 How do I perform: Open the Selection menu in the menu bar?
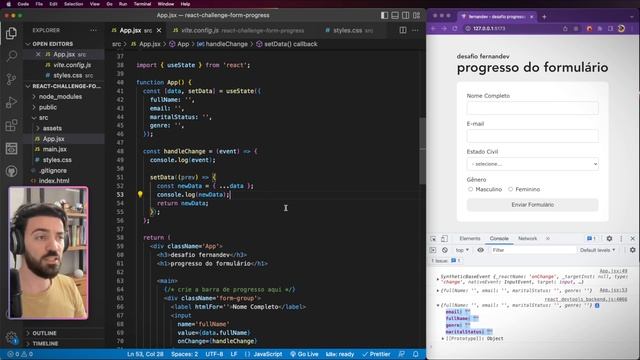pyautogui.click(x=73, y=4)
